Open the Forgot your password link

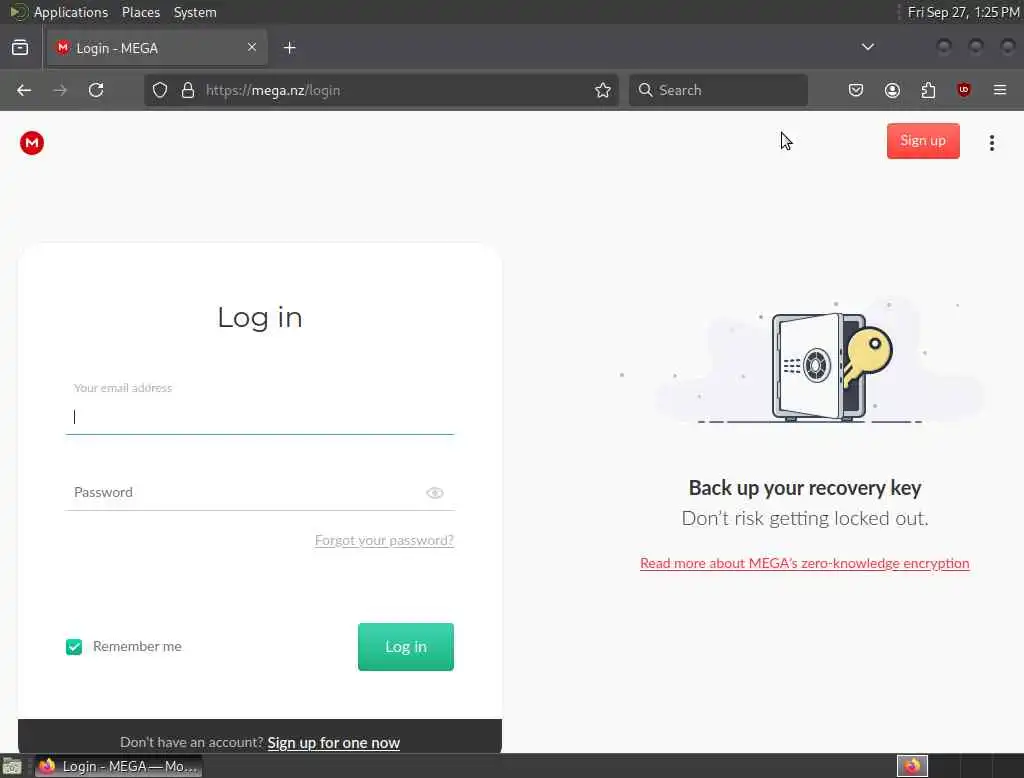click(384, 540)
